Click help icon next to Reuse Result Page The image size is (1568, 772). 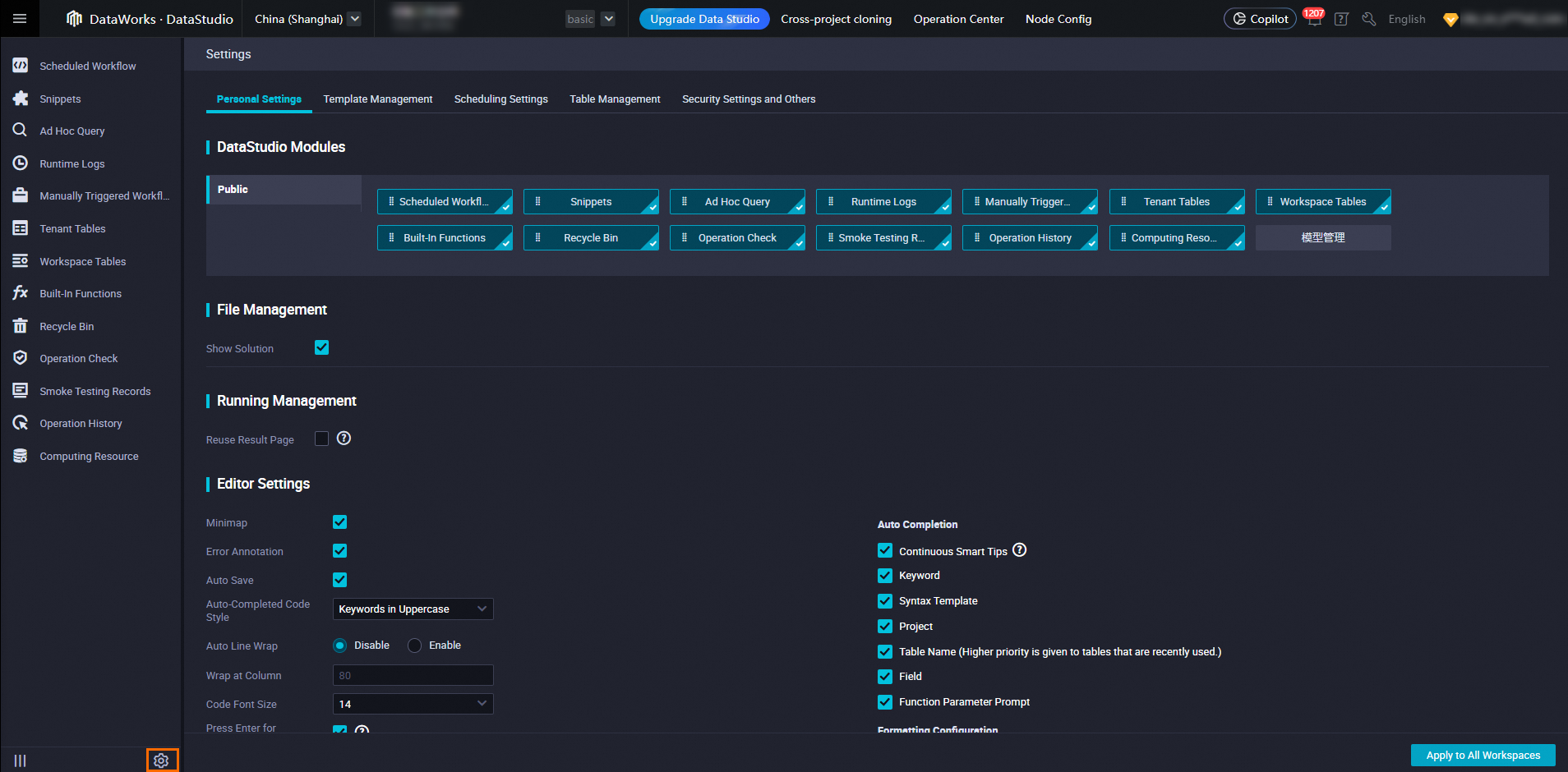(x=344, y=439)
